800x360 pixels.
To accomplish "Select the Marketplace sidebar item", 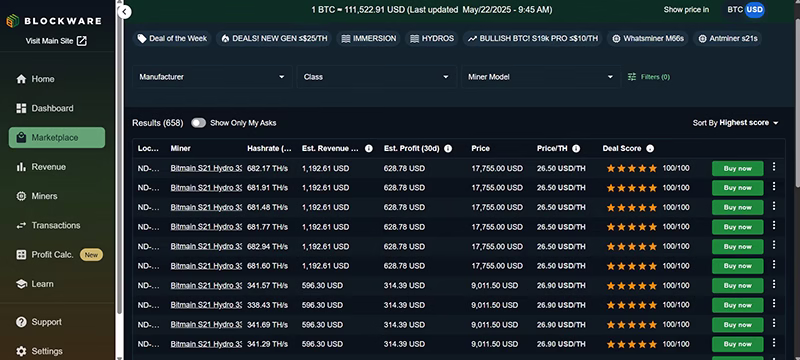I will coord(57,138).
